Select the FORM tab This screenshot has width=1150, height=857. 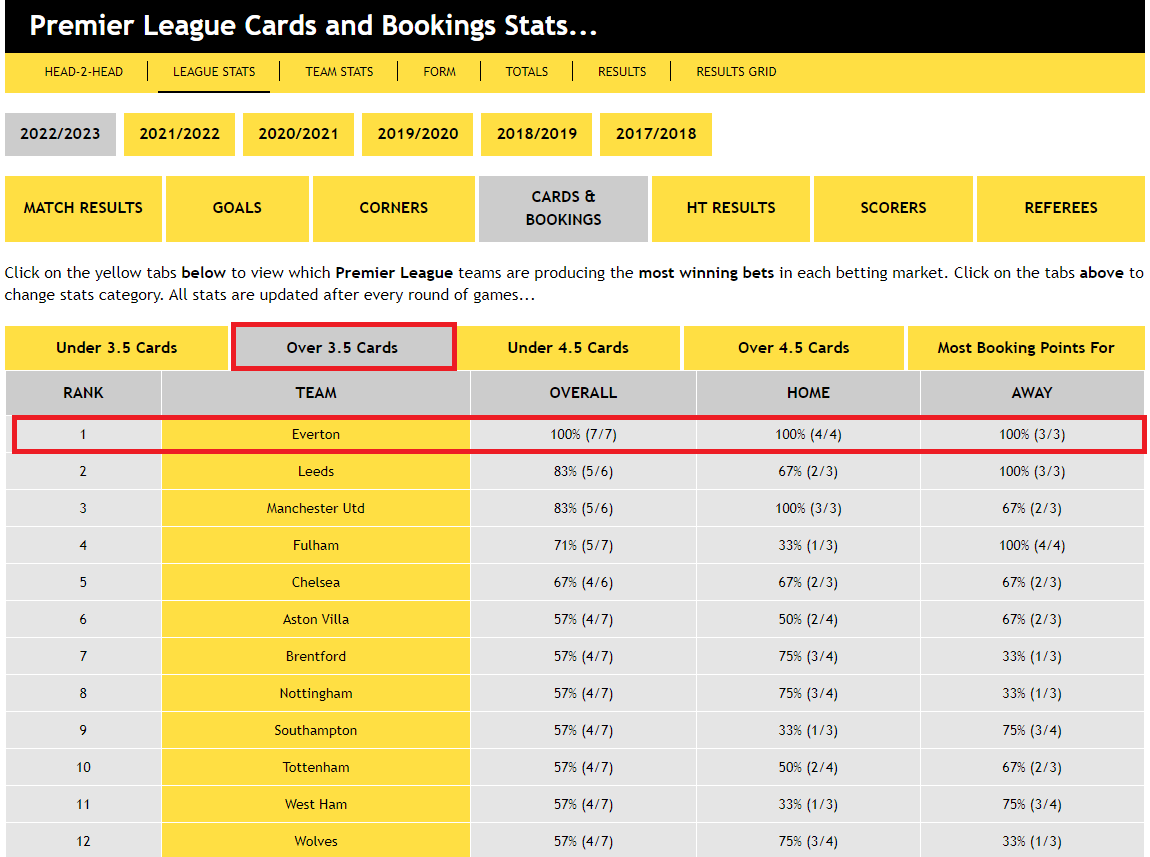click(x=438, y=71)
